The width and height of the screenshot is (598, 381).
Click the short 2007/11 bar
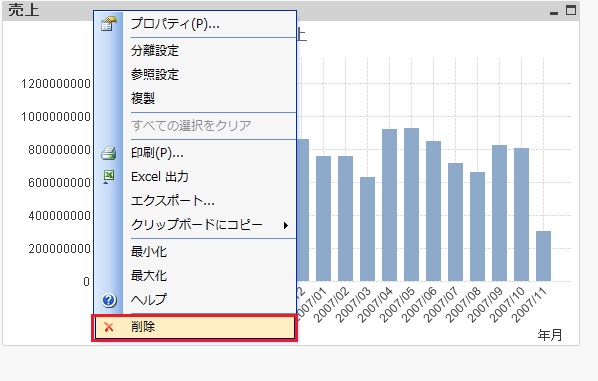click(543, 256)
